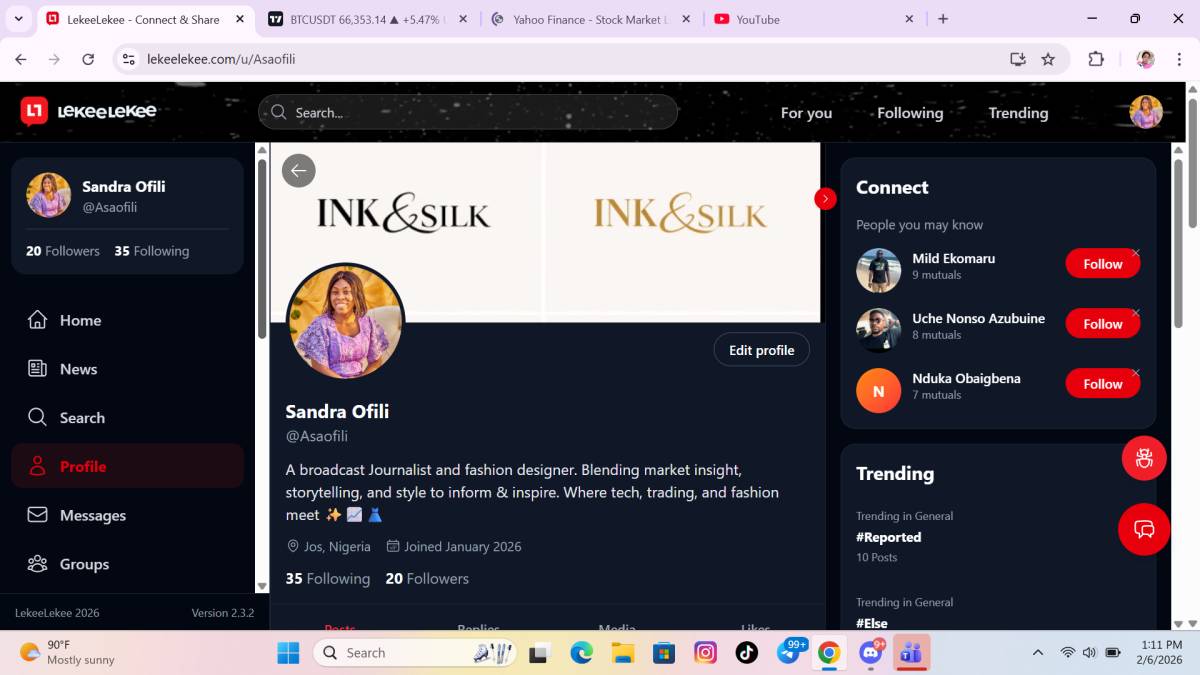Click weather widget showing 90°F

click(66, 653)
